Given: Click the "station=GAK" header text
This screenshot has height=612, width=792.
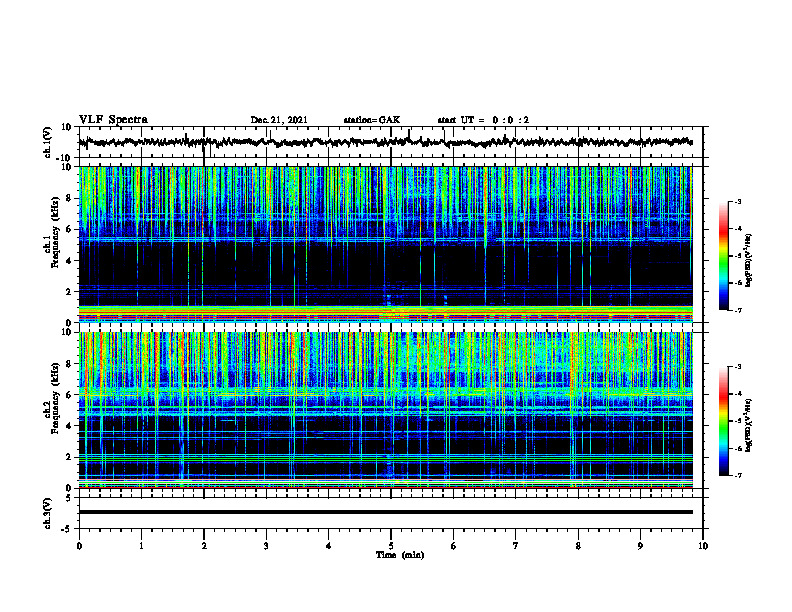Looking at the screenshot, I should coord(372,120).
